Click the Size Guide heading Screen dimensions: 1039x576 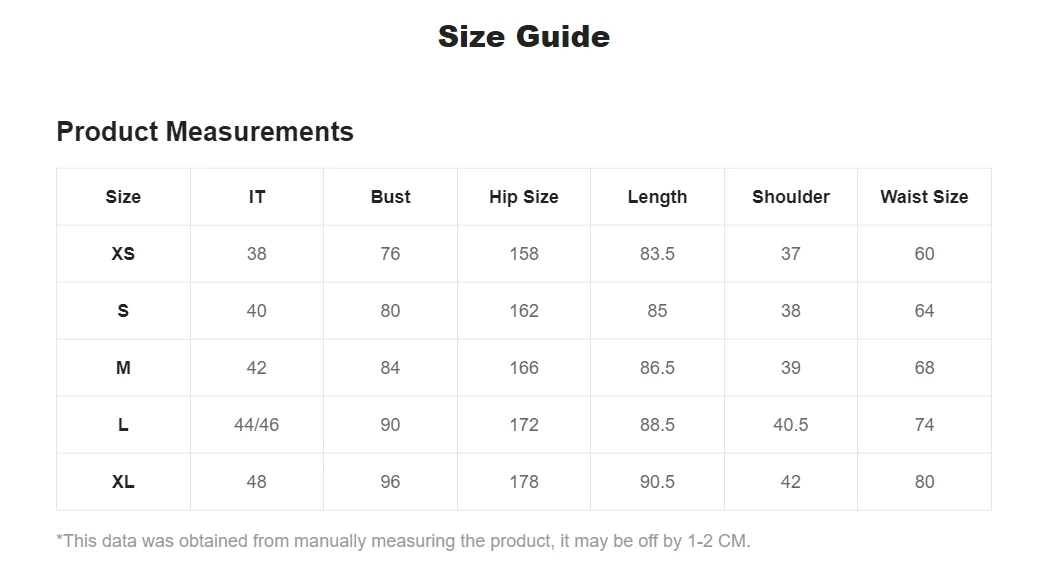point(523,36)
